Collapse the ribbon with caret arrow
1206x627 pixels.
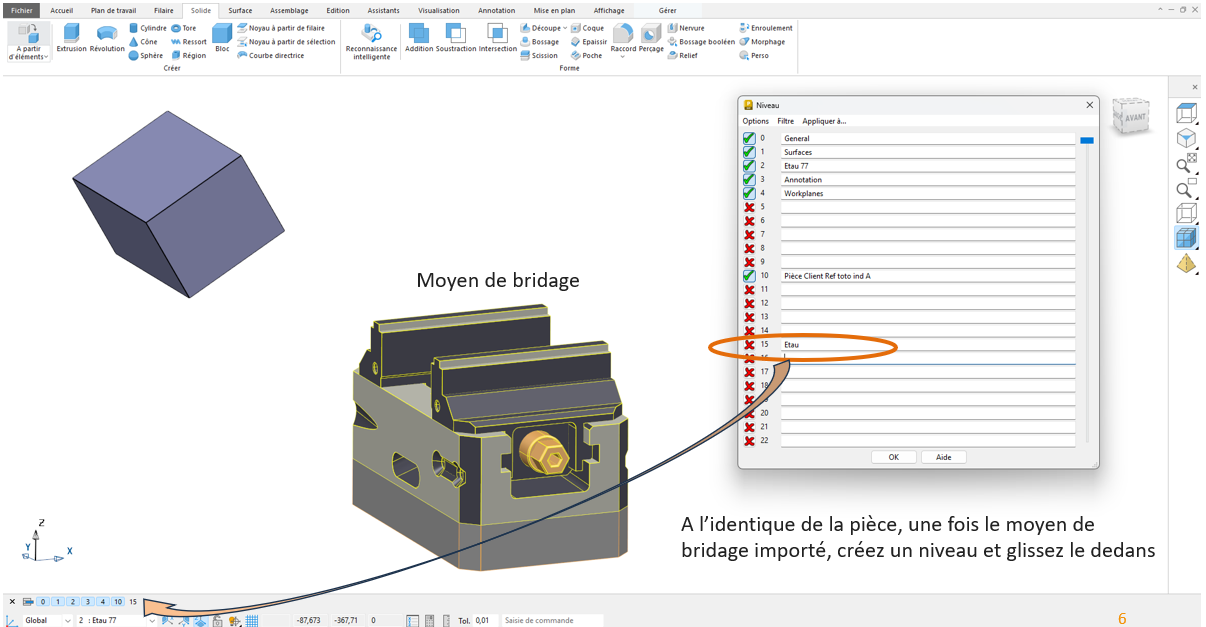[x=1162, y=9]
